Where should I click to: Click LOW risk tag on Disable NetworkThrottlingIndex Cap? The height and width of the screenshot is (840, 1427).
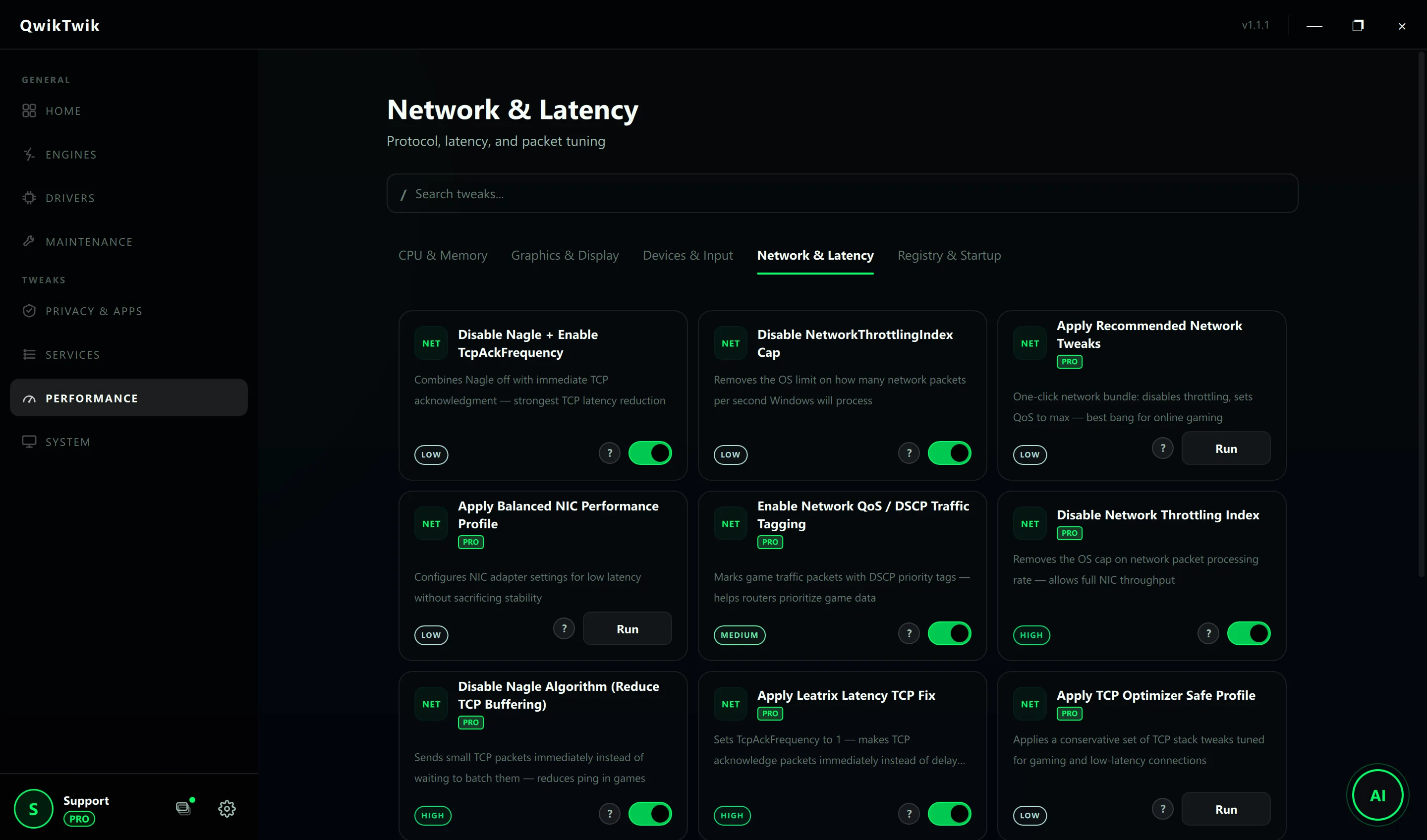pyautogui.click(x=731, y=454)
